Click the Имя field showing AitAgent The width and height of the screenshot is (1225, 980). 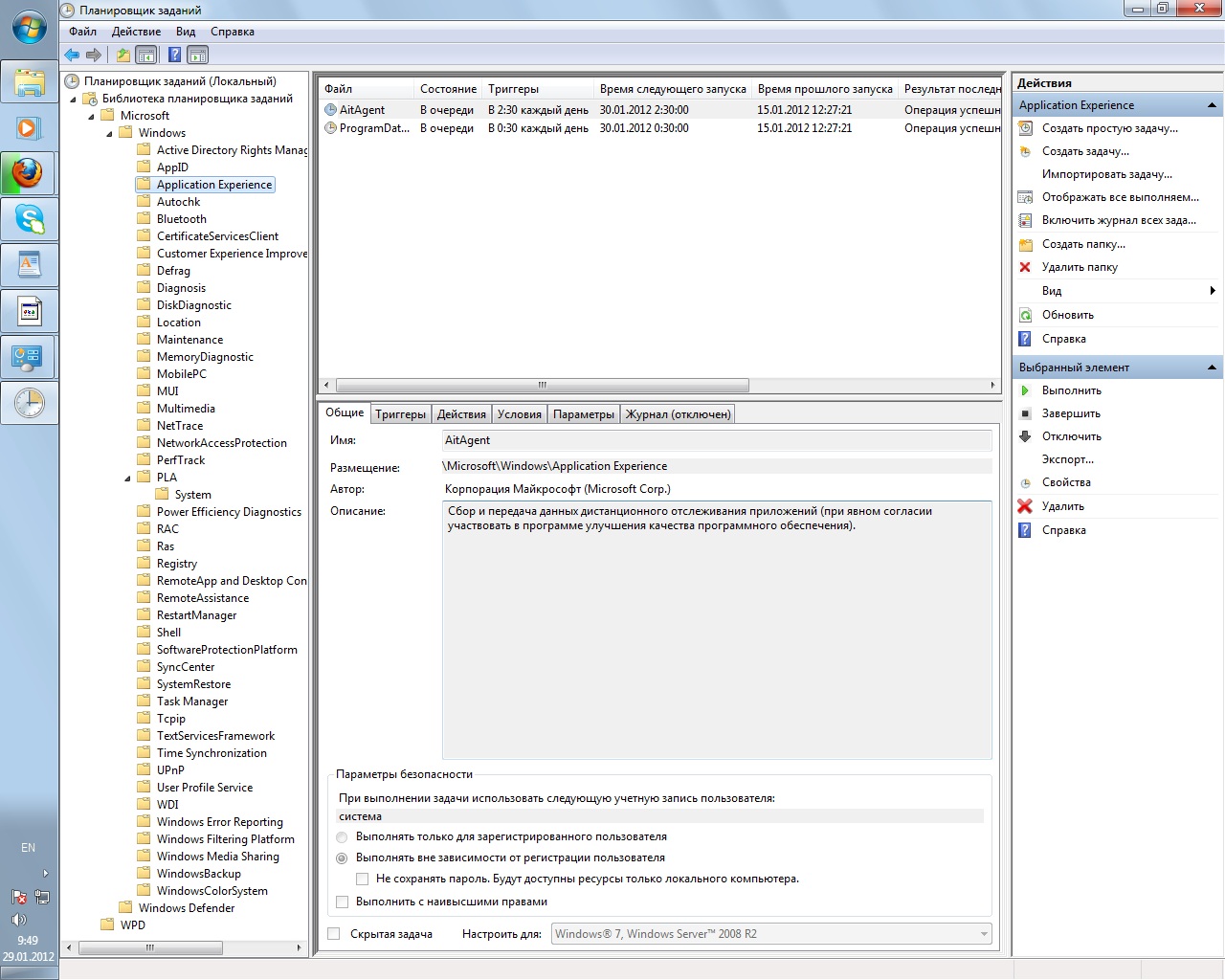coord(717,440)
